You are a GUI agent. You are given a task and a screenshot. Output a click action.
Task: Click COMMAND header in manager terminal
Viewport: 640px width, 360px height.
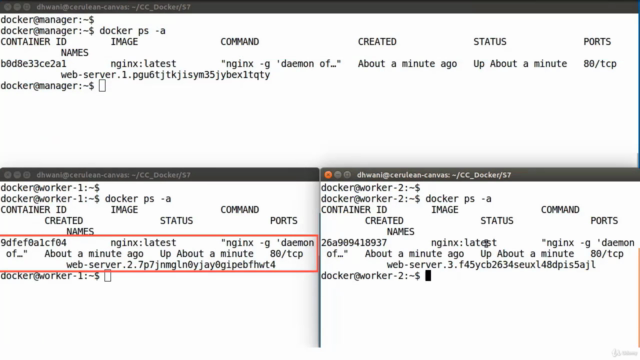(240, 42)
